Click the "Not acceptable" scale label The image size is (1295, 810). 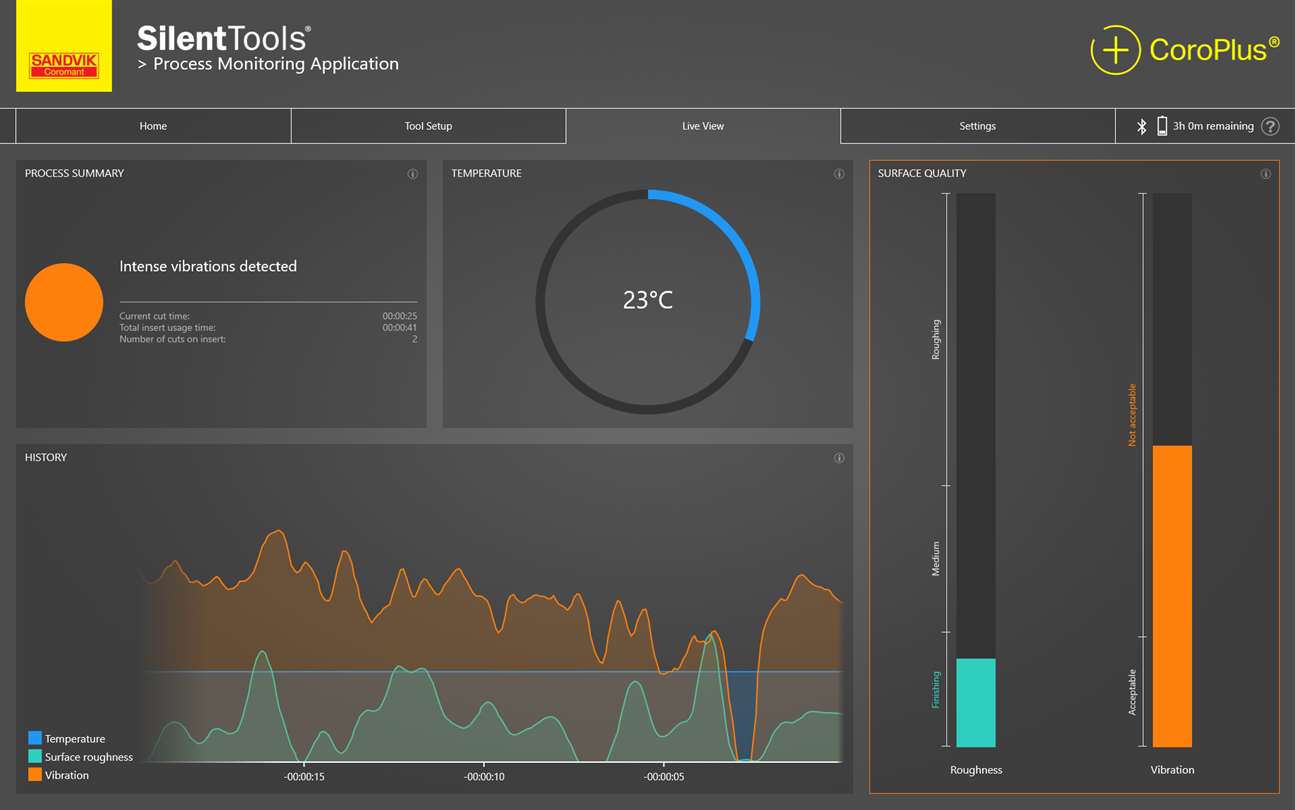(1132, 415)
